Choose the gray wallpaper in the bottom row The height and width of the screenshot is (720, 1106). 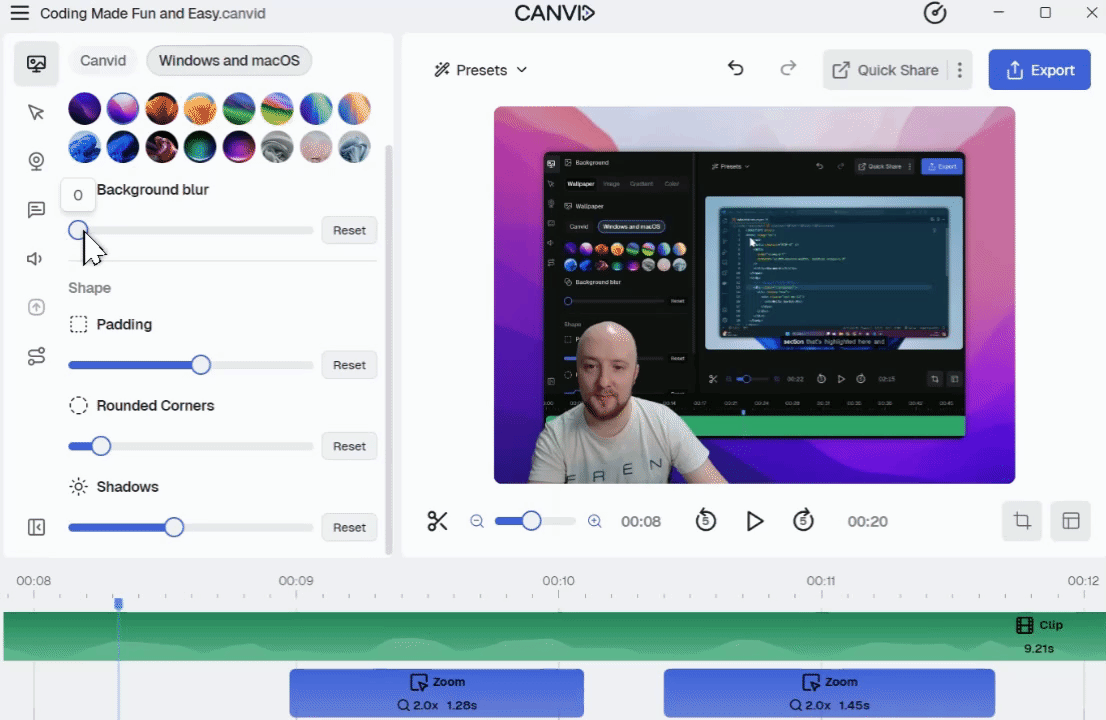point(277,147)
